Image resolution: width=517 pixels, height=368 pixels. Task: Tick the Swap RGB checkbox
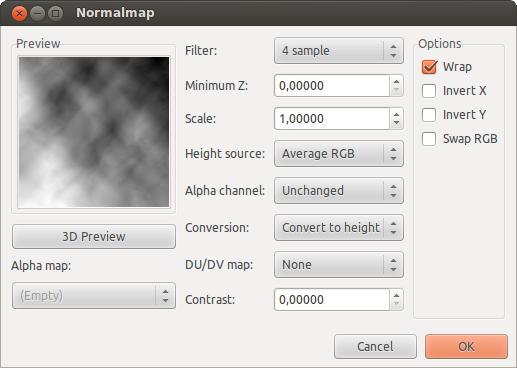point(429,139)
